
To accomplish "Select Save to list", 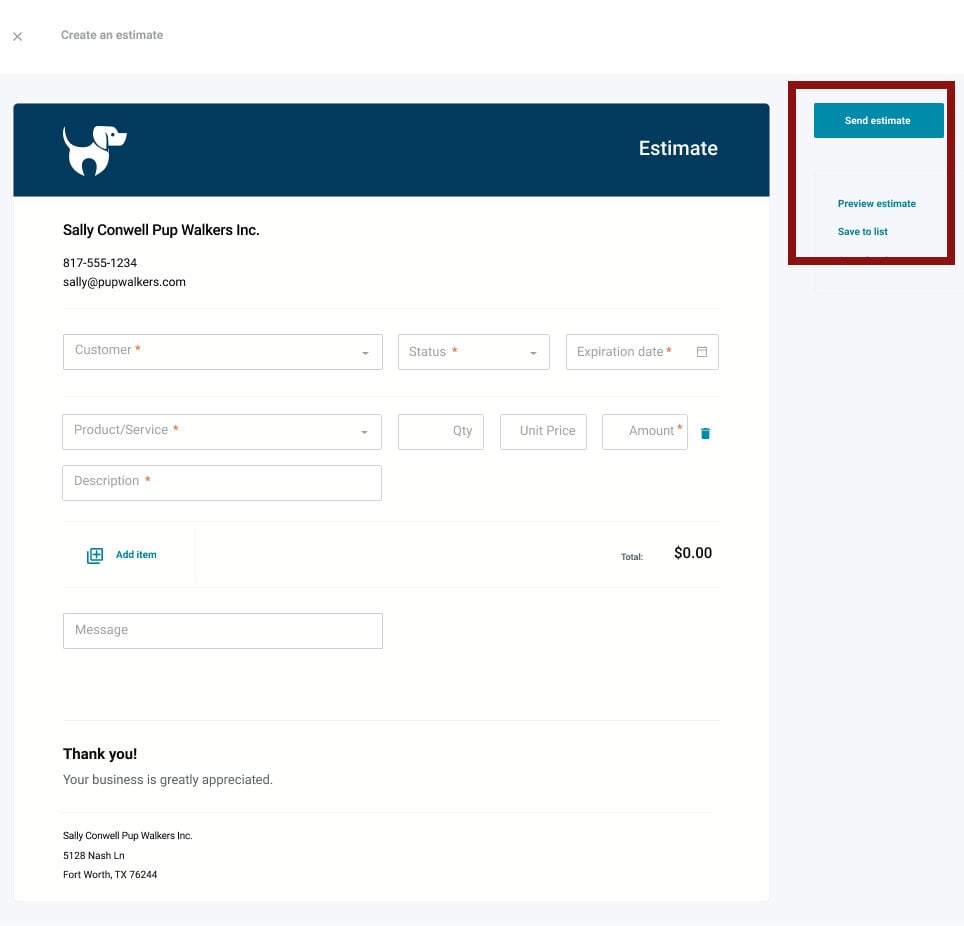I will [862, 231].
